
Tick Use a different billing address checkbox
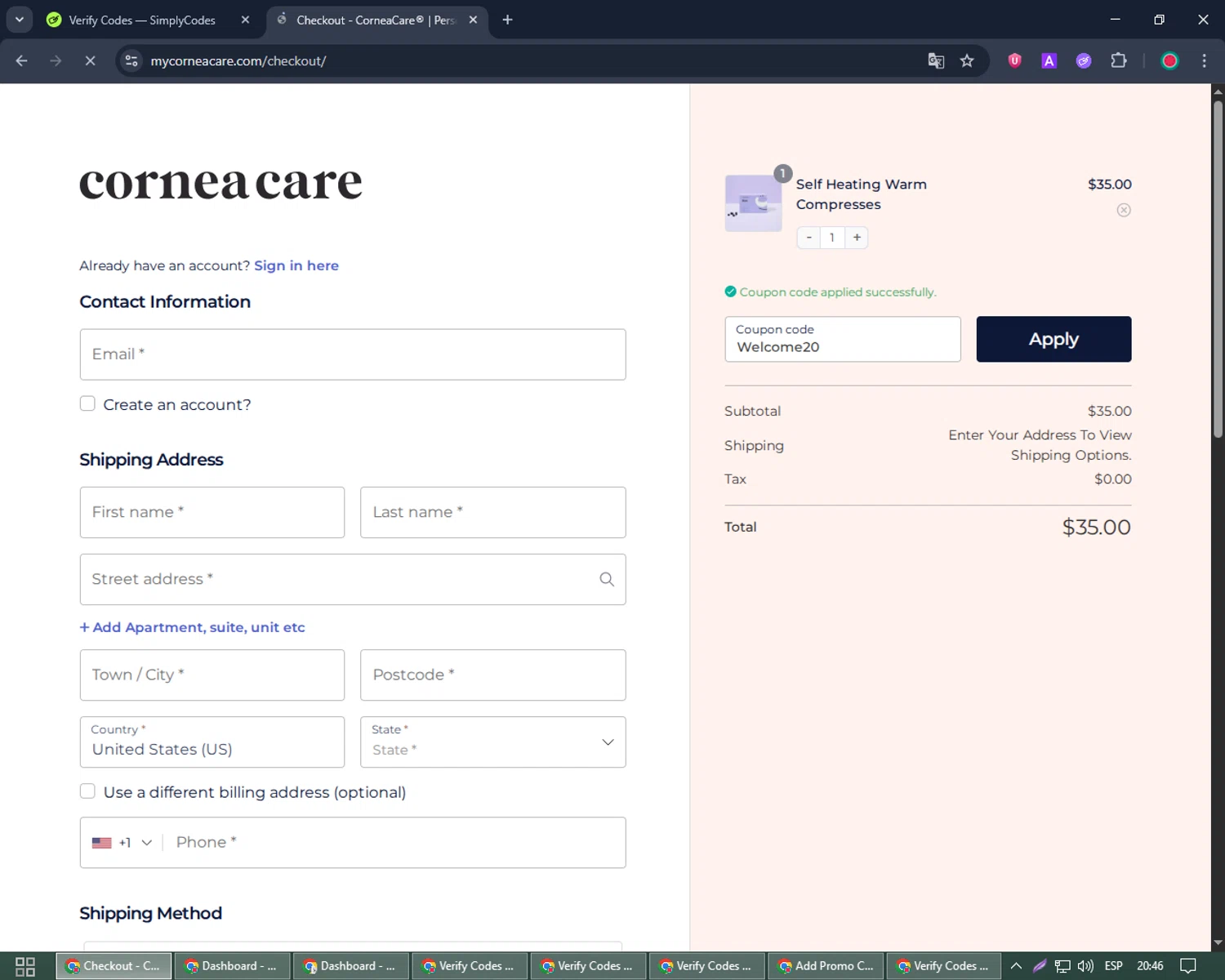pyautogui.click(x=87, y=791)
